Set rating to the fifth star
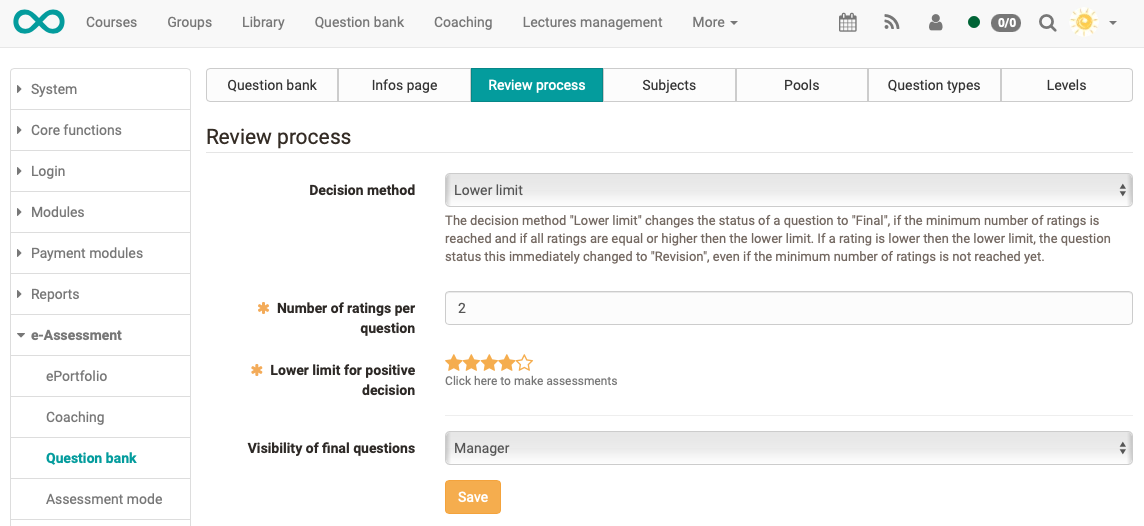The width and height of the screenshot is (1144, 526). (525, 363)
